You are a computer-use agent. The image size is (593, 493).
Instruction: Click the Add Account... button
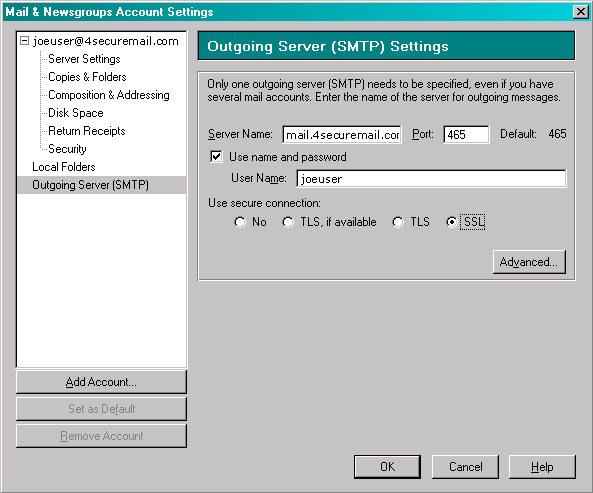[x=101, y=382]
